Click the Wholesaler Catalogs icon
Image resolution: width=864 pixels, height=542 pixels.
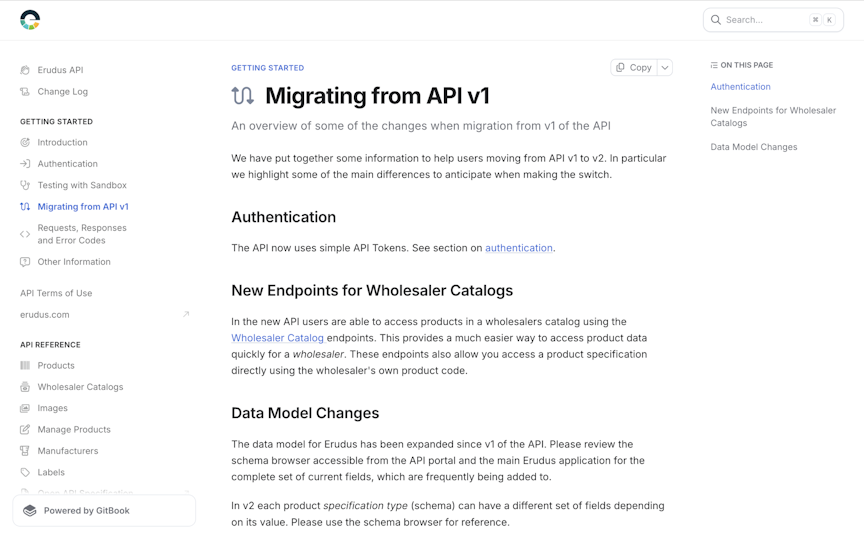25,387
